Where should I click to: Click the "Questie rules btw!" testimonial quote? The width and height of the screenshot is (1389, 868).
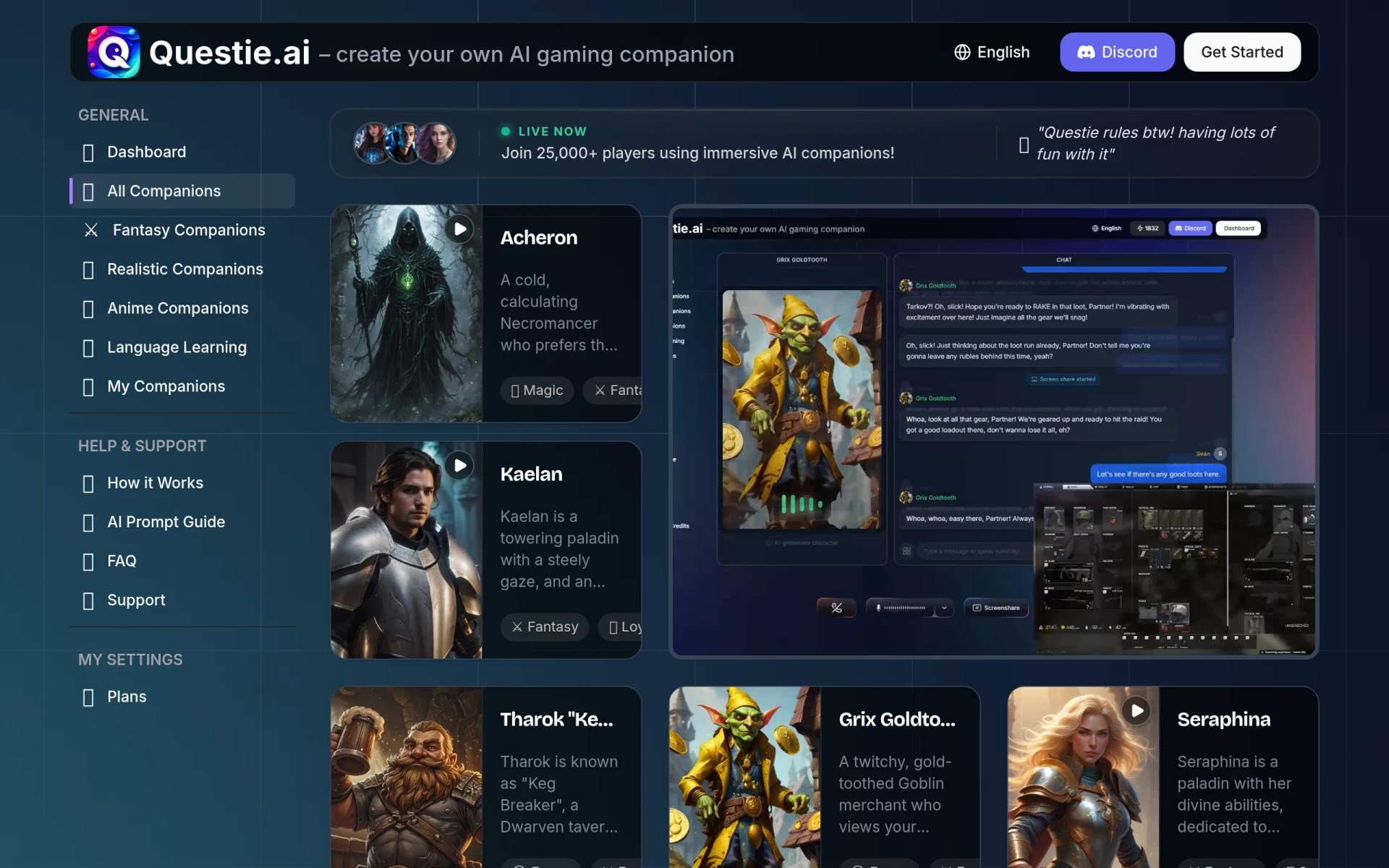click(x=1155, y=143)
